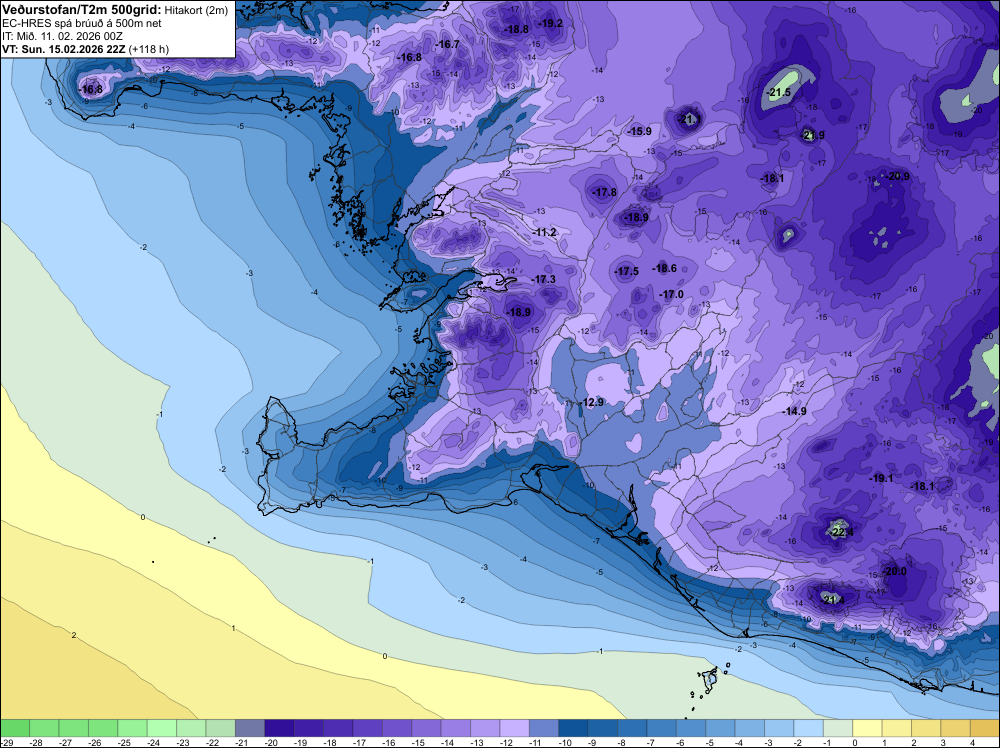Pick the light lavender legend swatch between -12 and -11
The image size is (1000, 748).
(x=515, y=728)
